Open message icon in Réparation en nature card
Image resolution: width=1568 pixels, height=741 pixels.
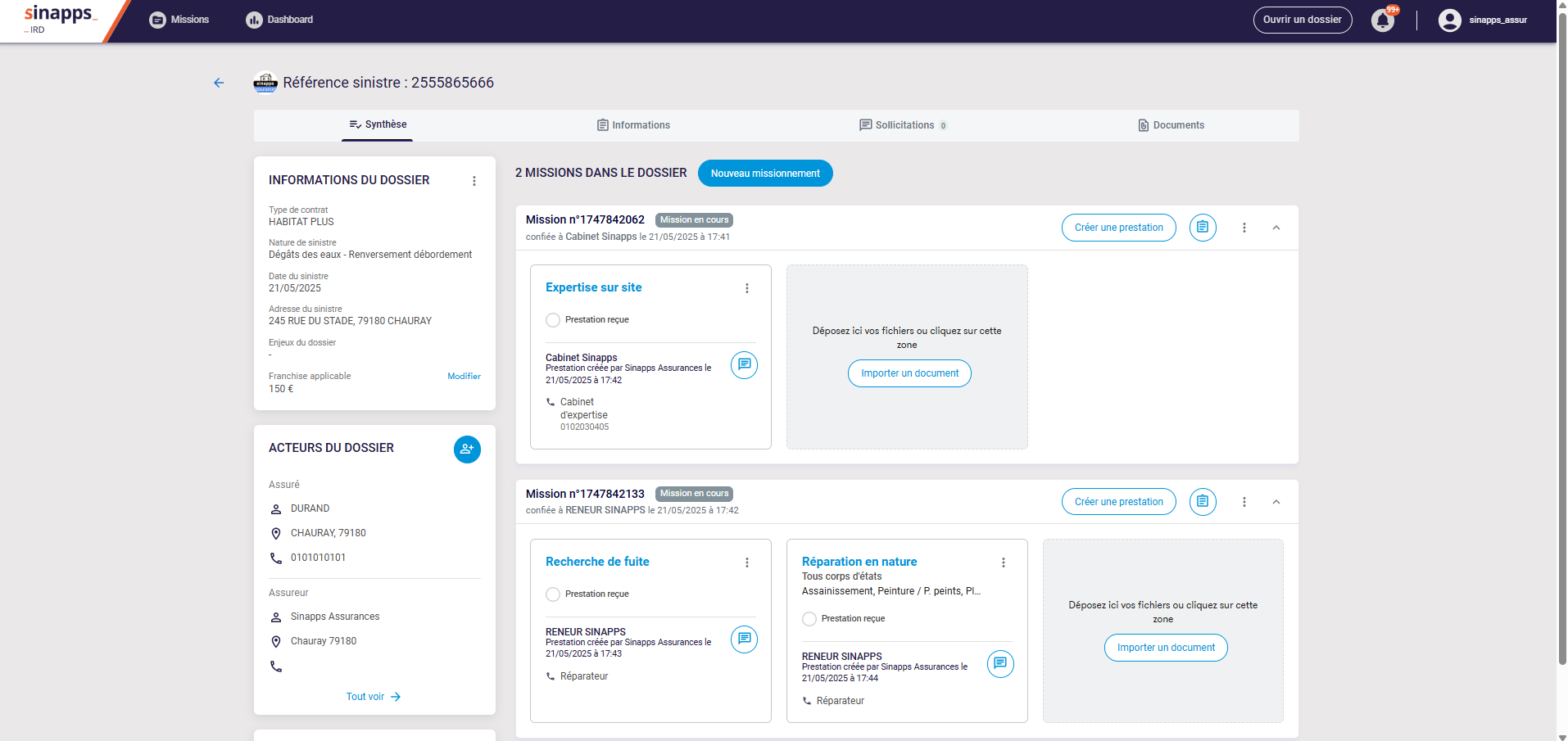1000,664
